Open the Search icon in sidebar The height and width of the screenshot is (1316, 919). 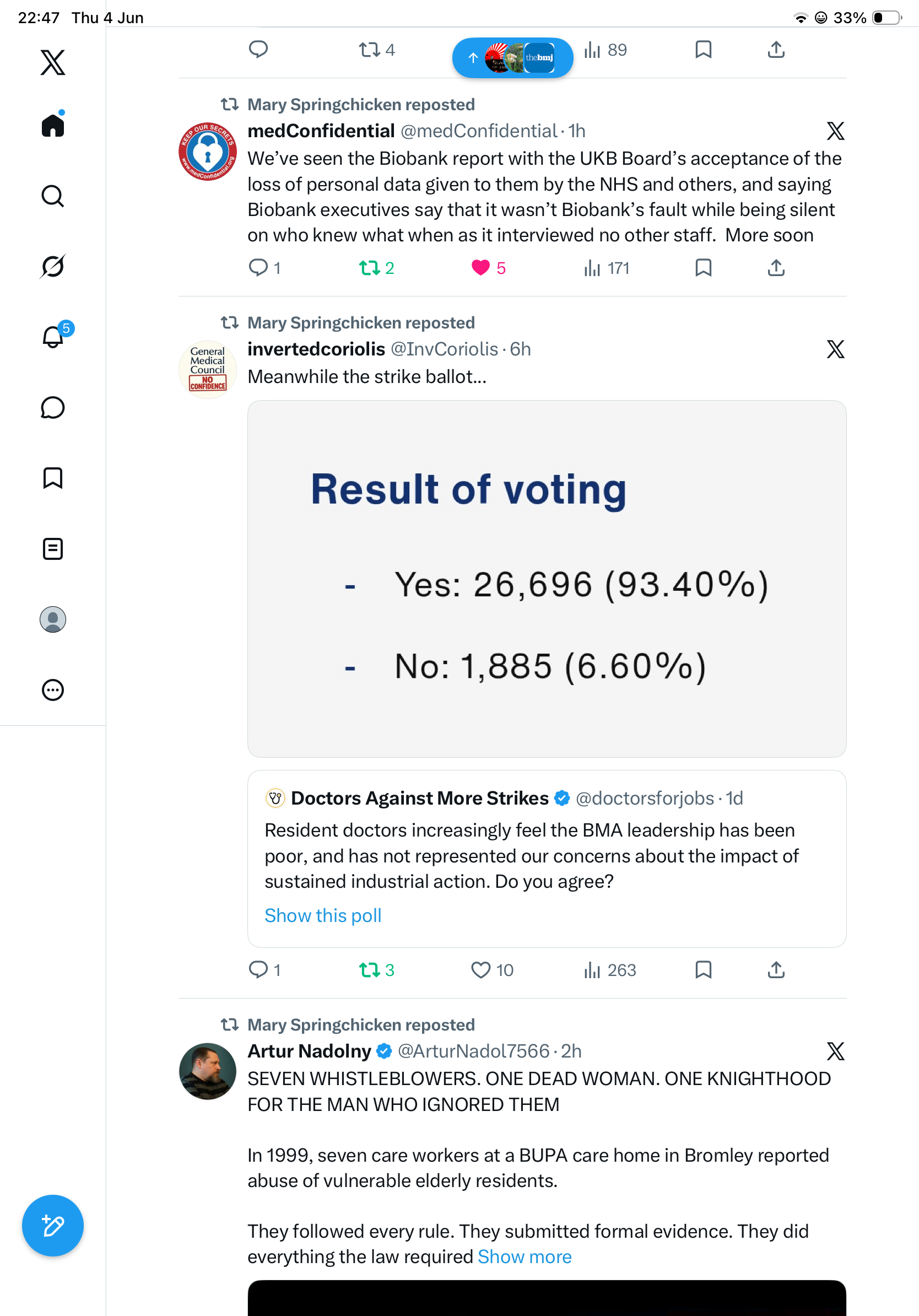(53, 196)
